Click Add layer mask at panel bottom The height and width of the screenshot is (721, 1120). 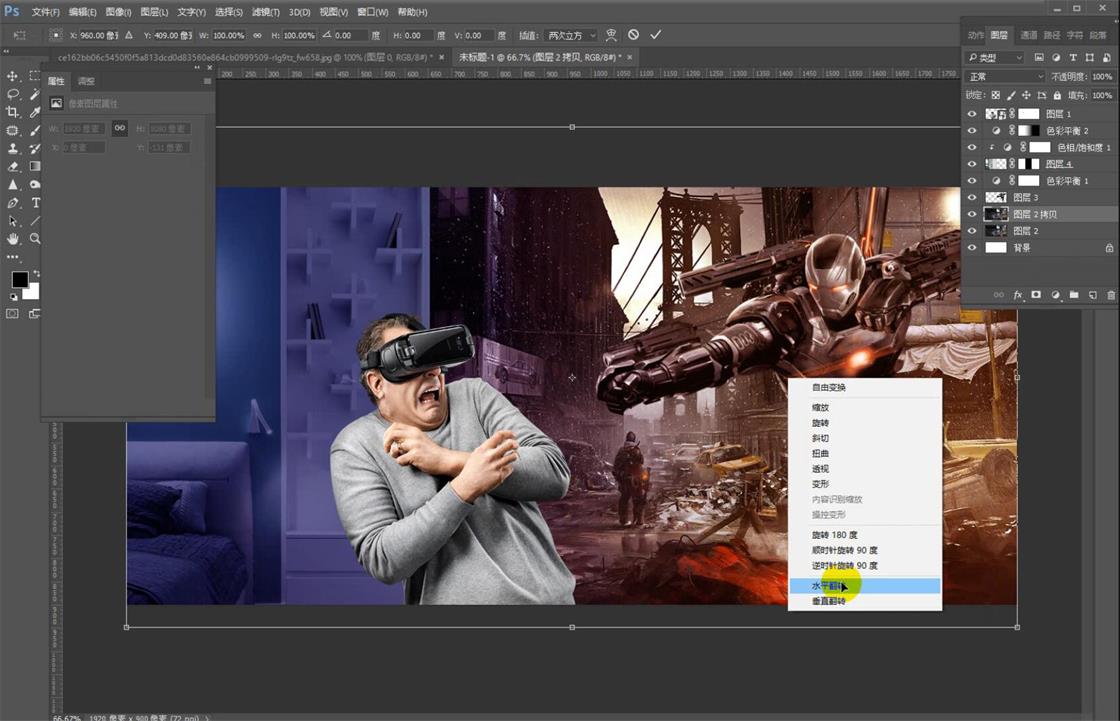(1036, 293)
